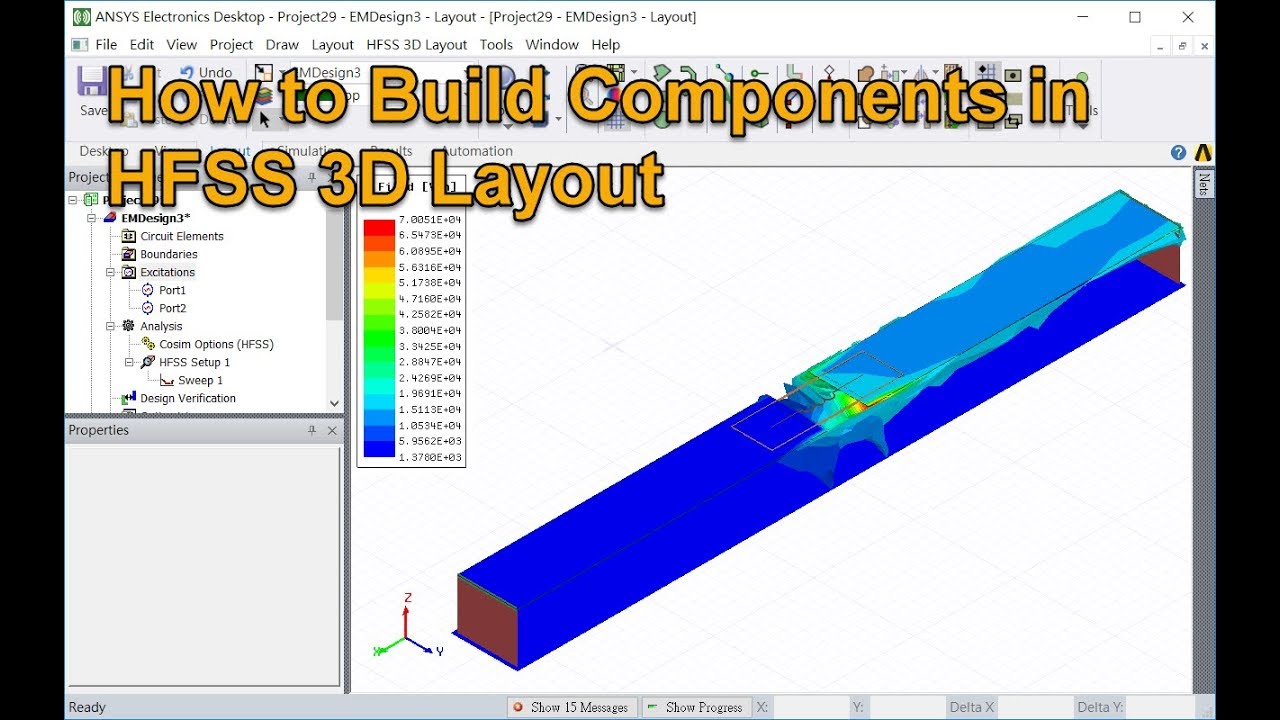Select Cosim Options (HFSS)
The image size is (1280, 720).
click(x=216, y=344)
